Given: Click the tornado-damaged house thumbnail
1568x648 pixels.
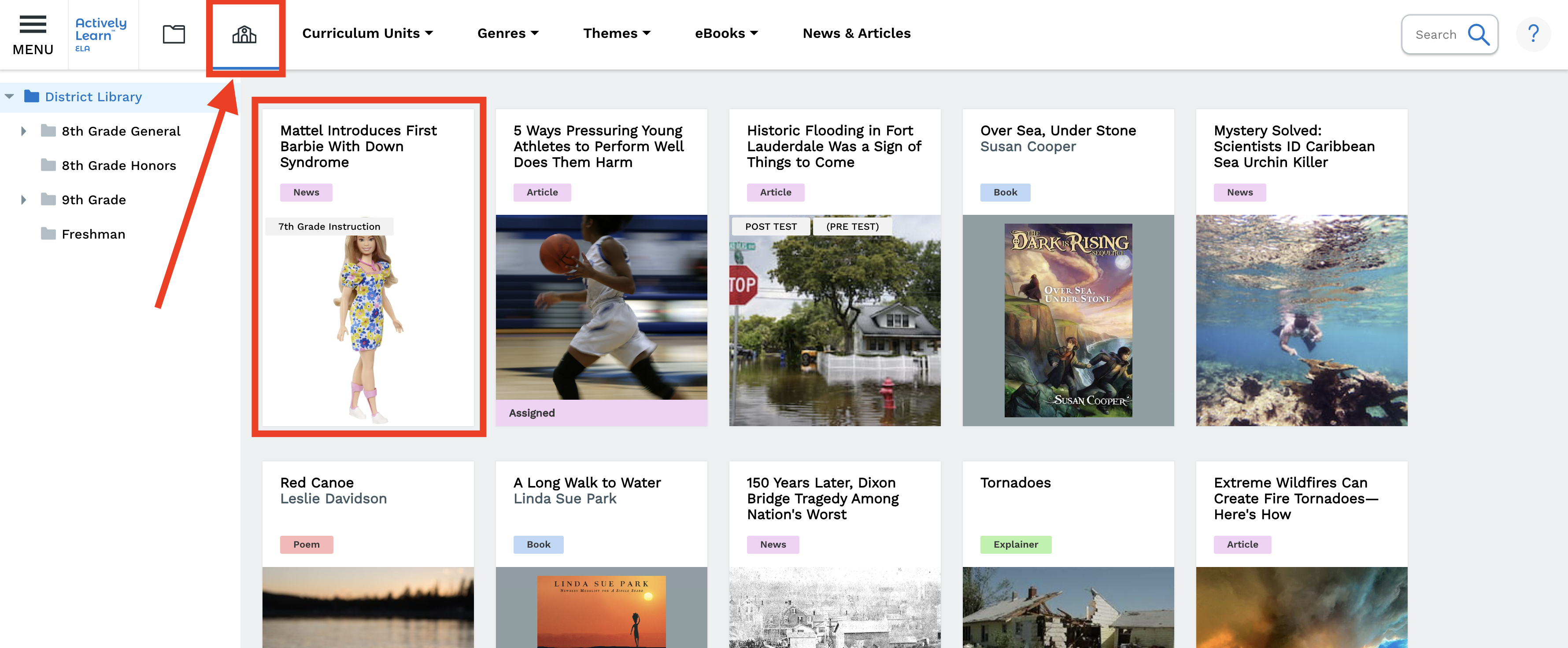Looking at the screenshot, I should (1068, 607).
